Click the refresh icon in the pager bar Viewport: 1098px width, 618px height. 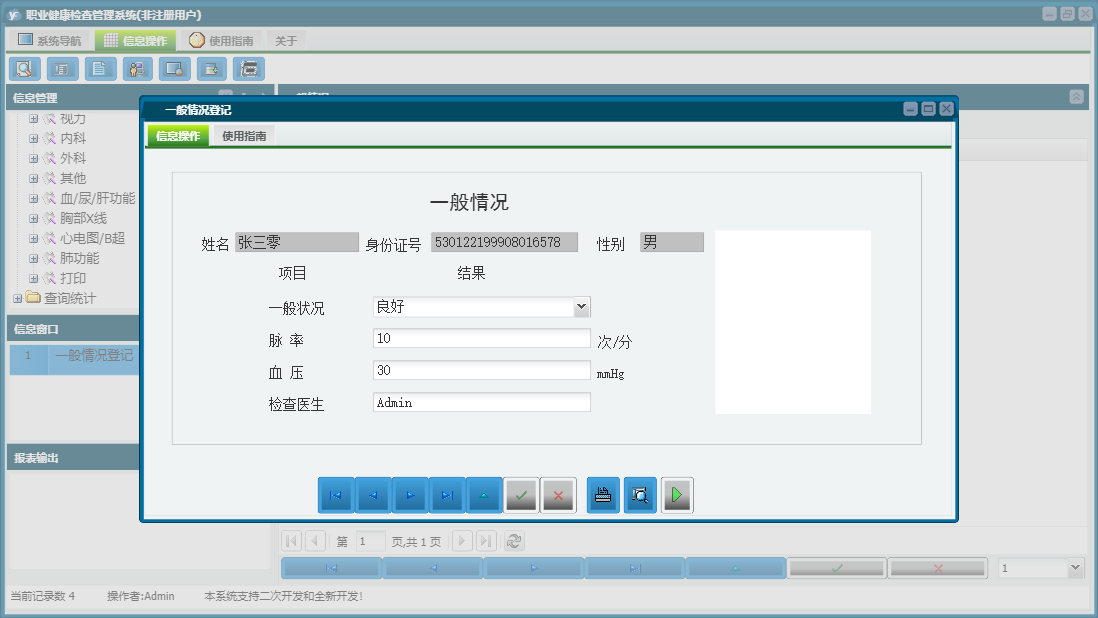[514, 540]
